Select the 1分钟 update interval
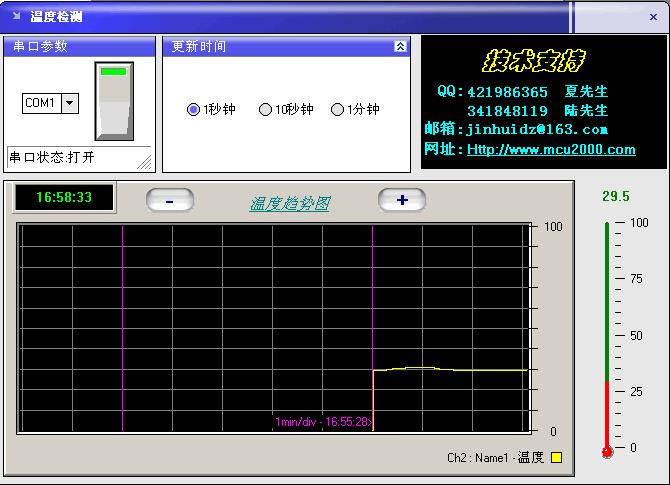Image resolution: width=670 pixels, height=485 pixels. click(355, 109)
